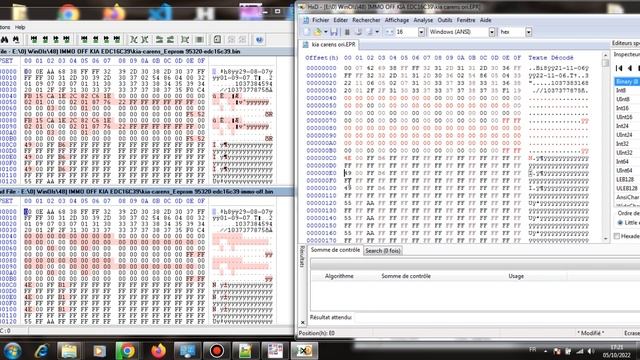Image resolution: width=640 pixels, height=360 pixels.
Task: Click the Find Next binoculars icon with arrow
Action: (x=16, y=40)
